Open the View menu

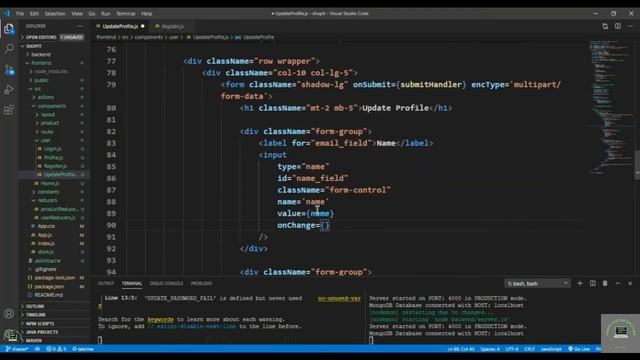tap(77, 13)
